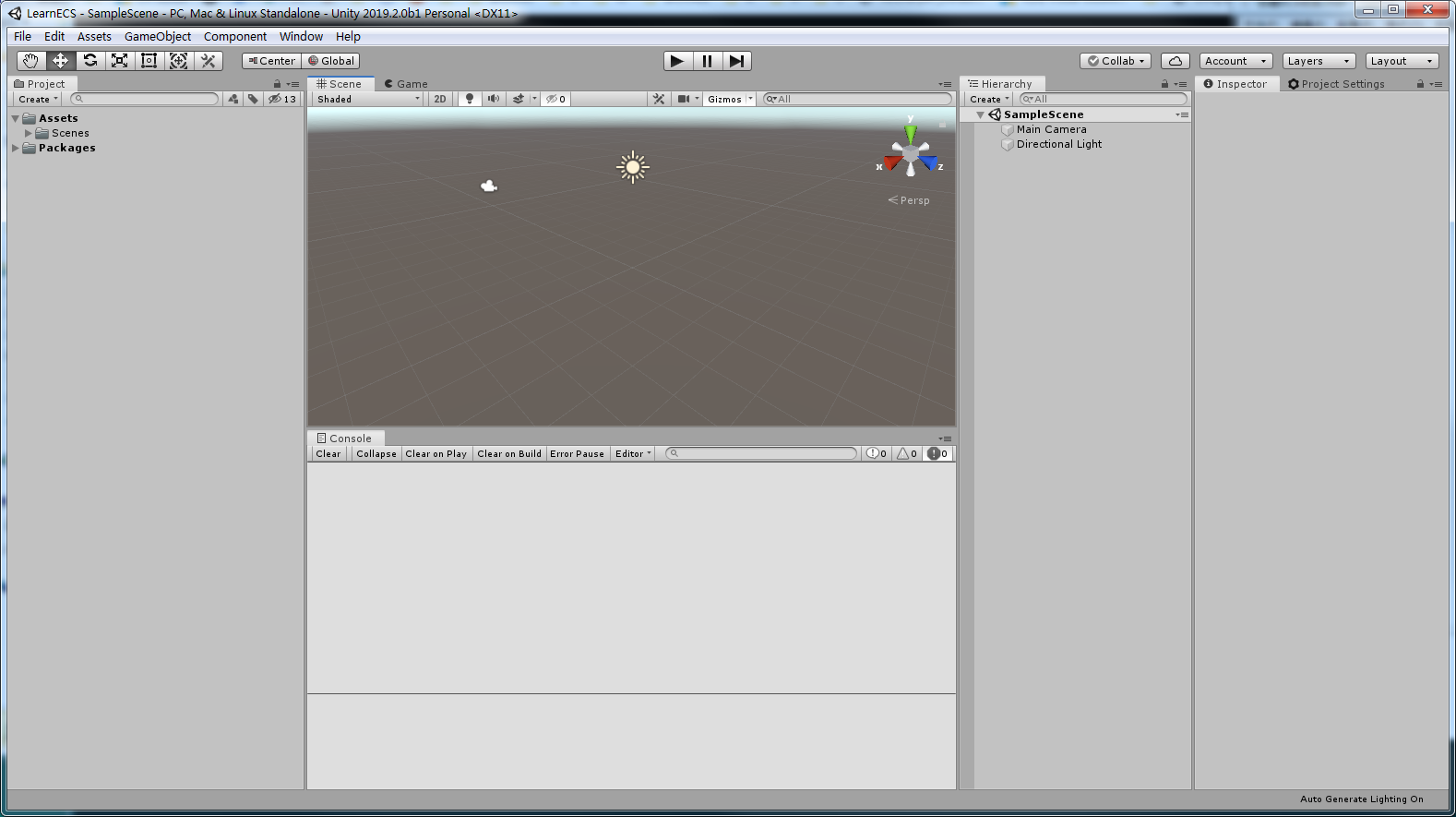Search assets by type icon
The image size is (1456, 817).
tap(233, 99)
